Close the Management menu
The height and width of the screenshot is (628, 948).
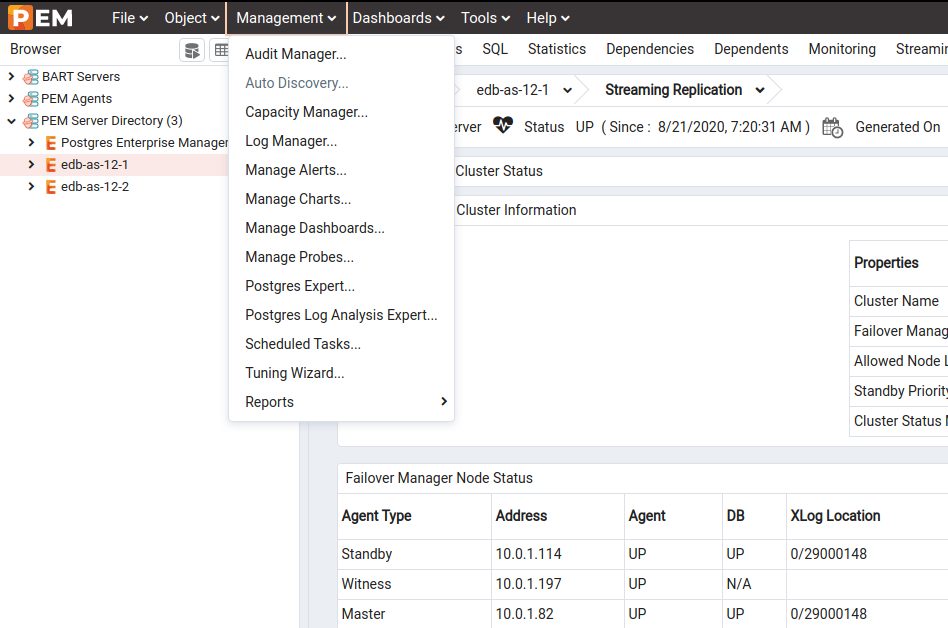tap(286, 18)
